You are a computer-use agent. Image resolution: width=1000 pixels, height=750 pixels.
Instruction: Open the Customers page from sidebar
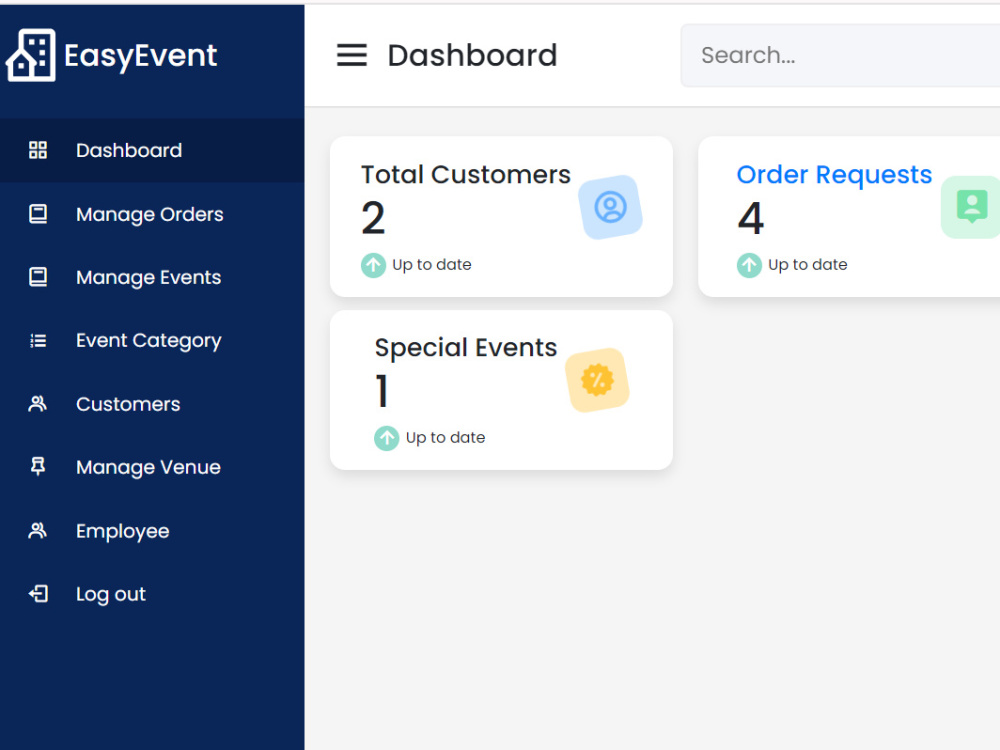point(152,404)
